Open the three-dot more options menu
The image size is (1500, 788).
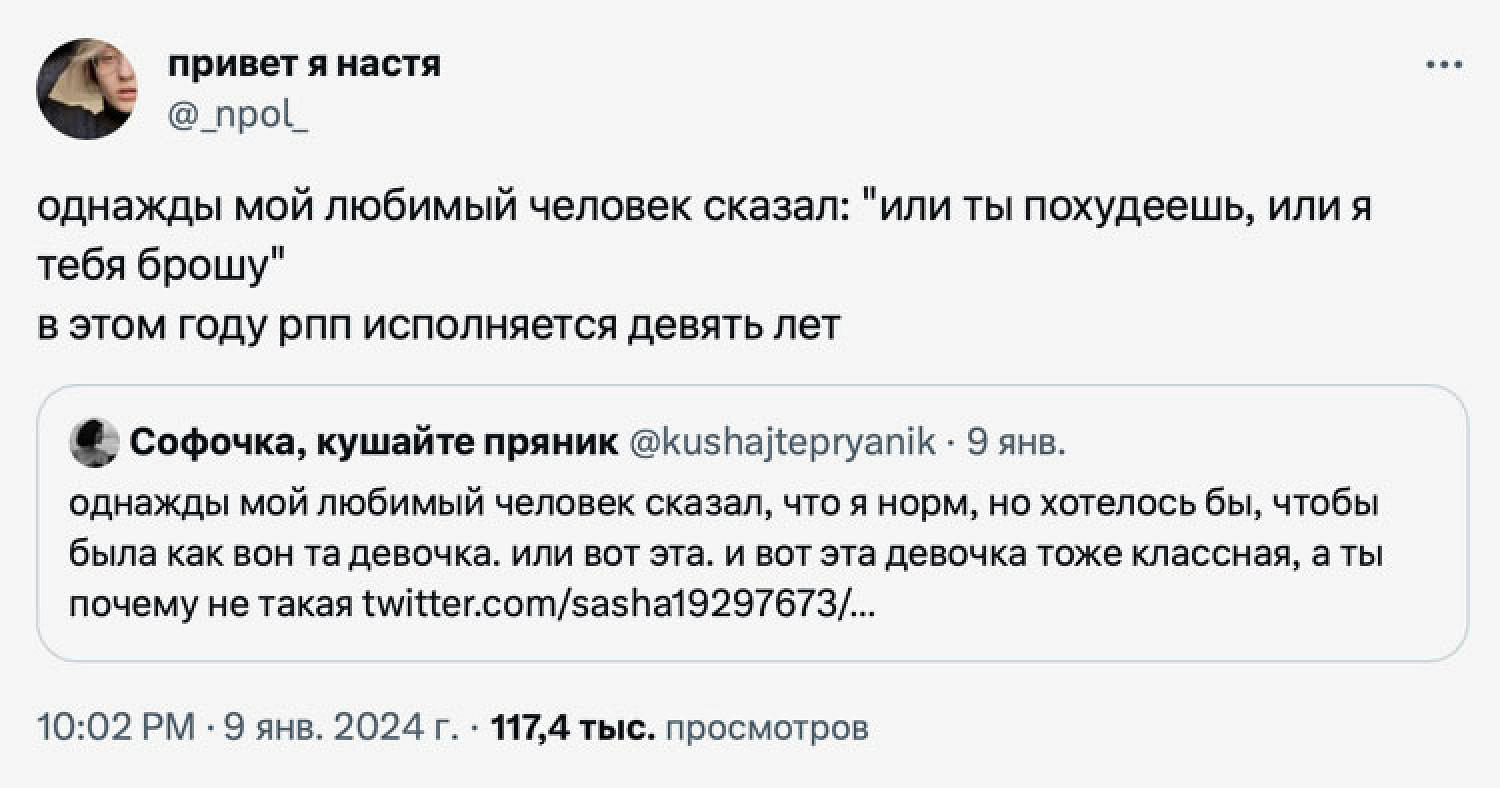1444,66
